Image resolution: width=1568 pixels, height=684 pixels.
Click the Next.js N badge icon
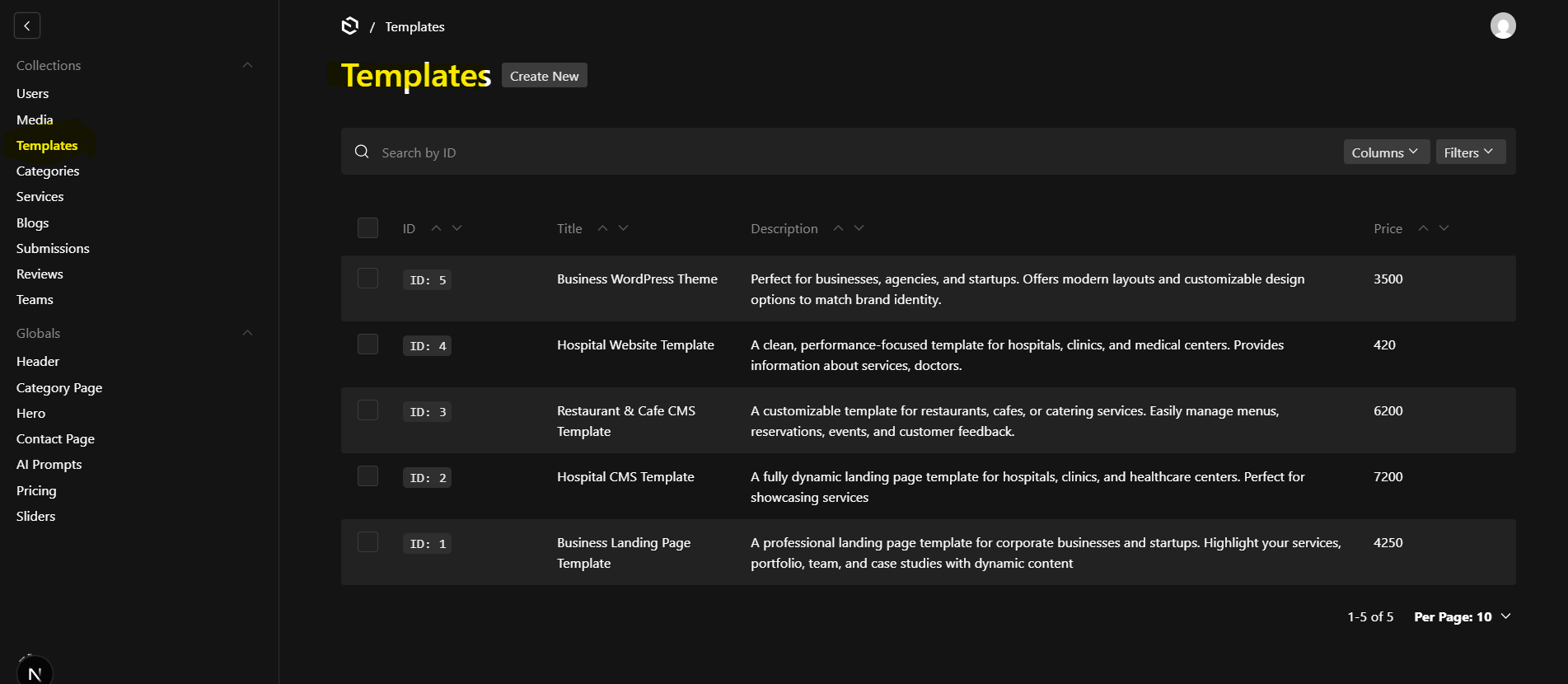coord(35,671)
